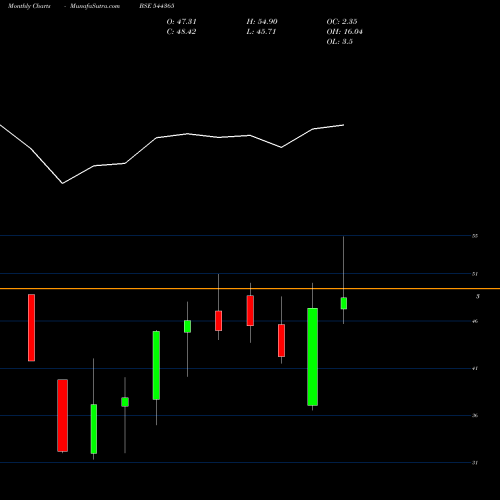Click the "OL: 3.5" reading
Screen dimensions: 500x500
point(339,42)
